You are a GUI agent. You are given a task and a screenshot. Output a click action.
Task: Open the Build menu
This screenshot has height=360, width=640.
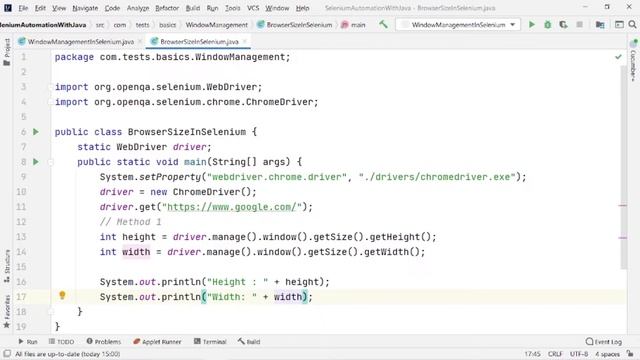193,8
